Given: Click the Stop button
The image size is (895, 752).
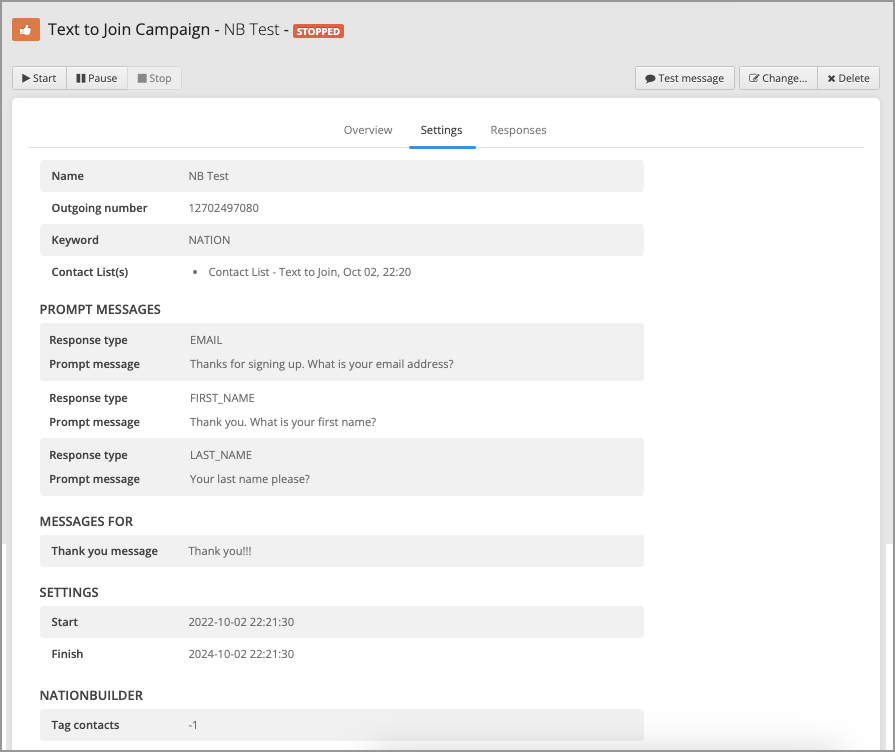Looking at the screenshot, I should point(155,78).
